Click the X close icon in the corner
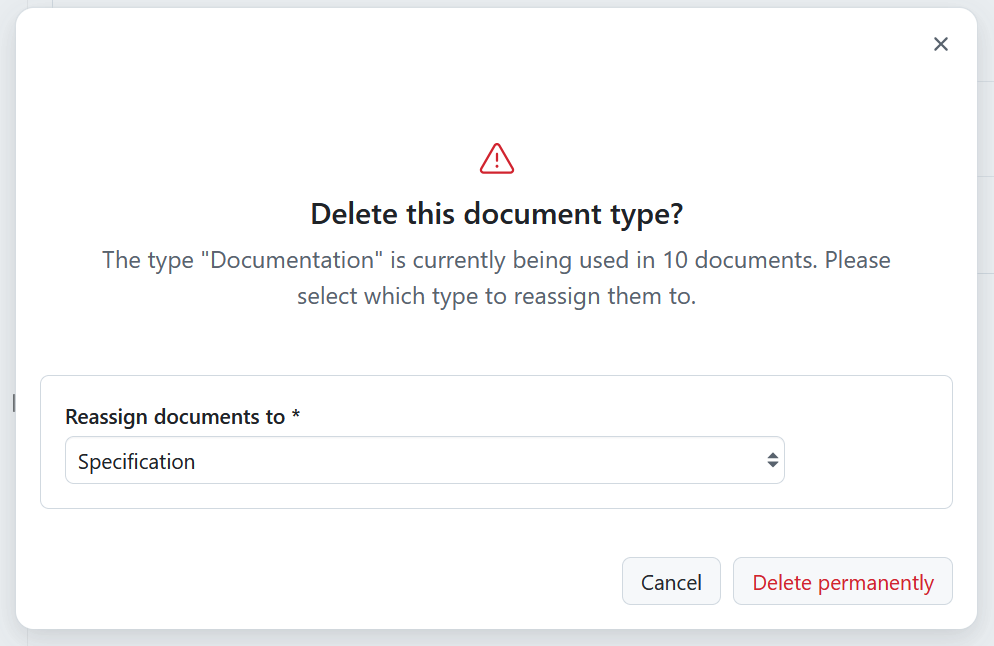Image resolution: width=994 pixels, height=646 pixels. (940, 44)
